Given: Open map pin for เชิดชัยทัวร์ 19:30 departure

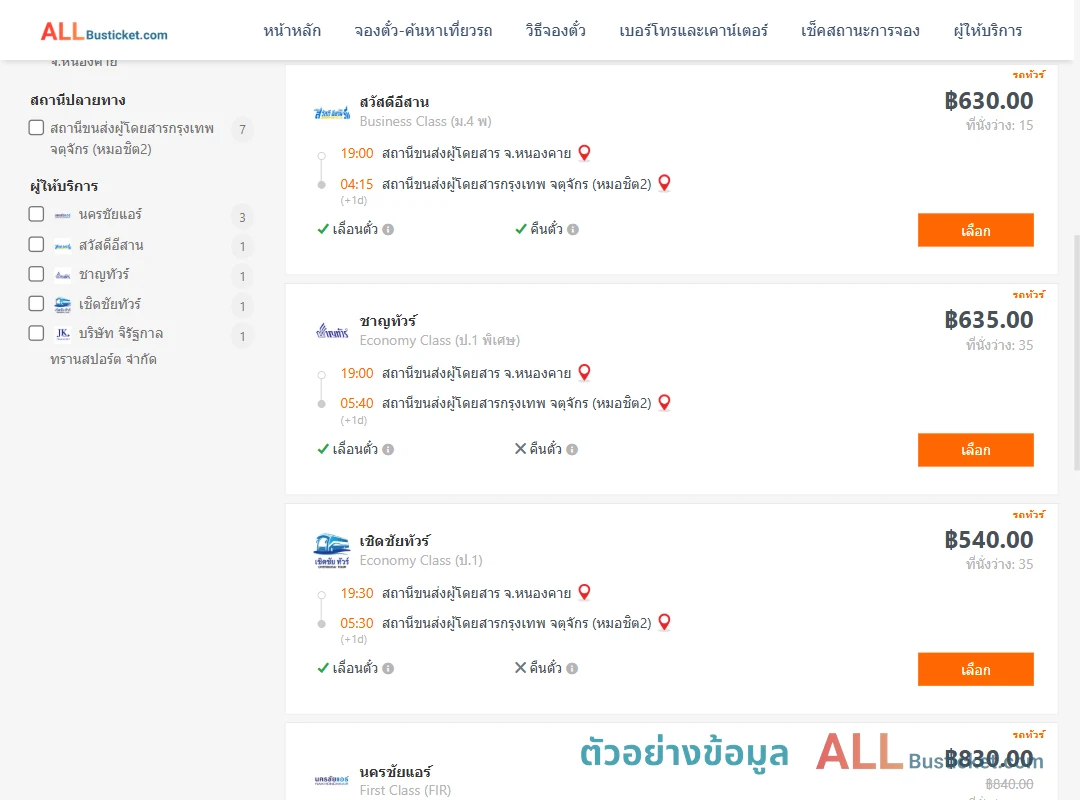Looking at the screenshot, I should [584, 593].
